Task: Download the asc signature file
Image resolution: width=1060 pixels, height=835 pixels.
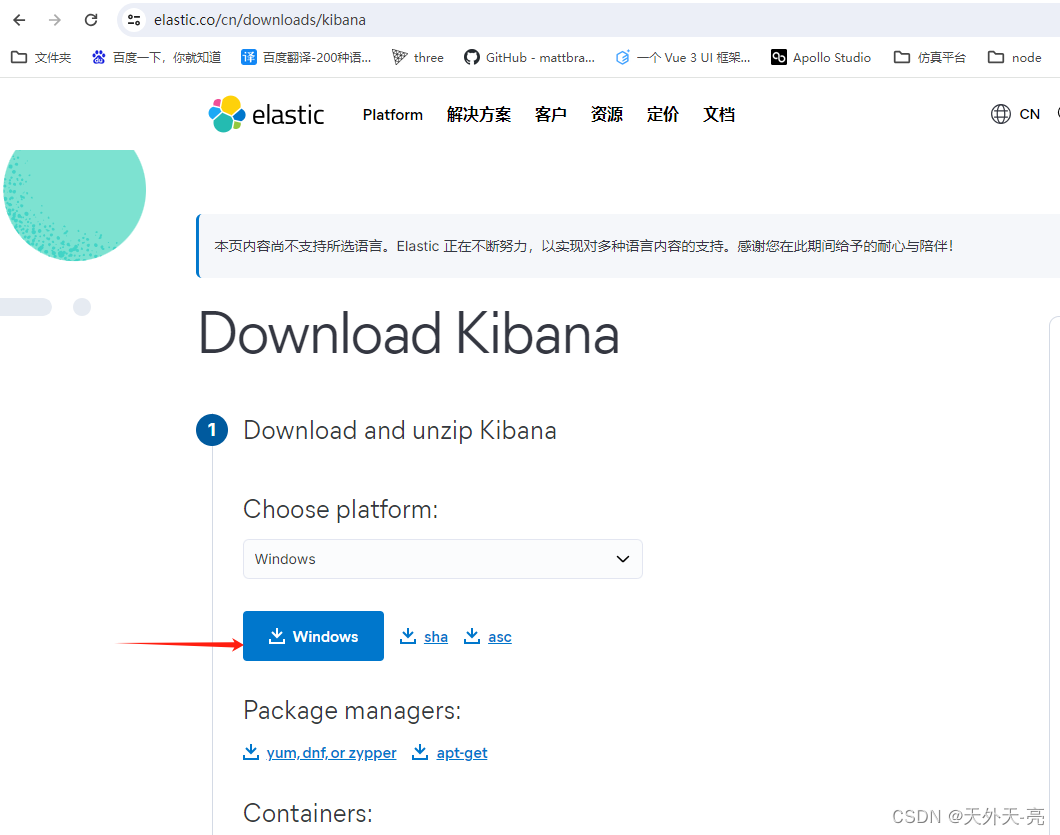Action: 487,636
